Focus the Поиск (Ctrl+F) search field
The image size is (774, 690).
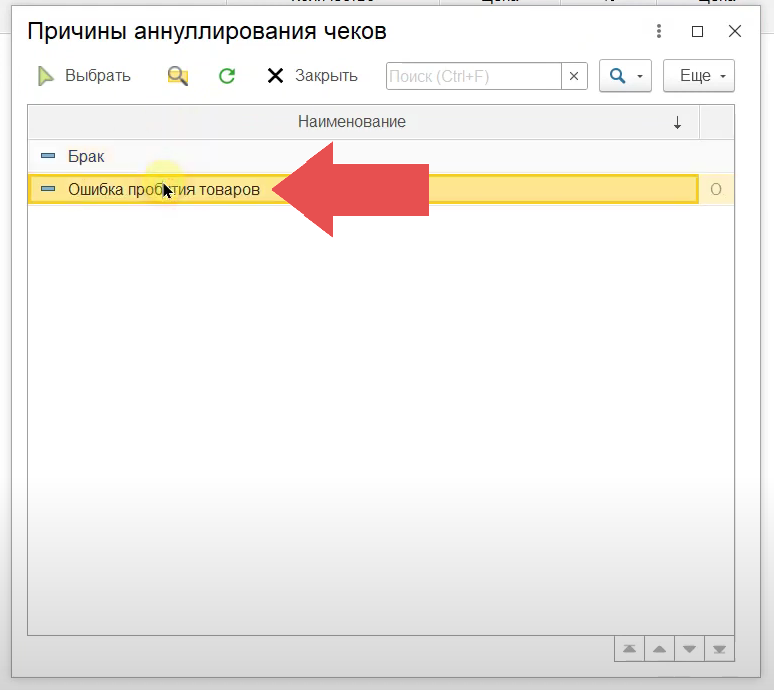[472, 76]
